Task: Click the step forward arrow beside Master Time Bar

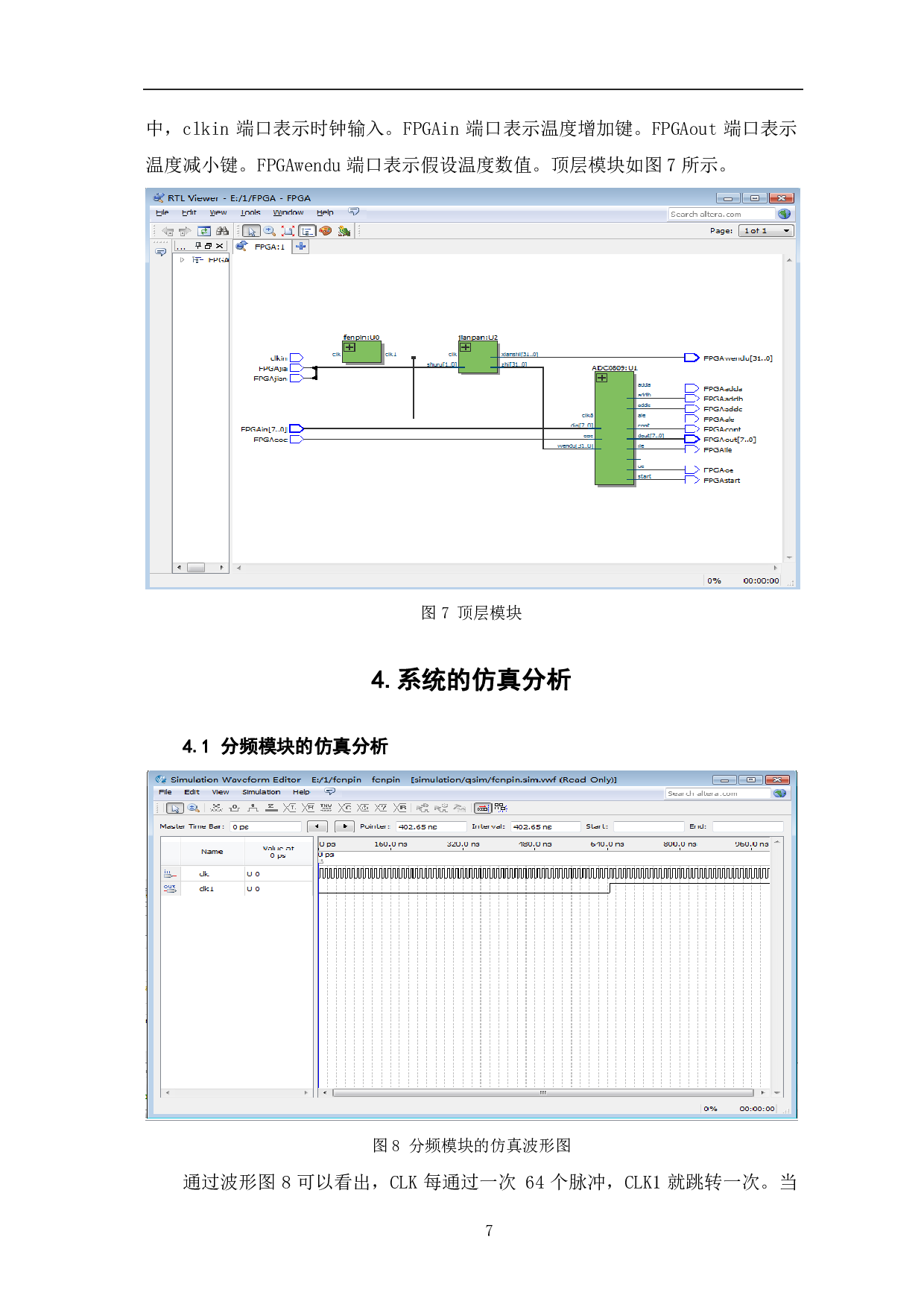Action: pyautogui.click(x=344, y=826)
